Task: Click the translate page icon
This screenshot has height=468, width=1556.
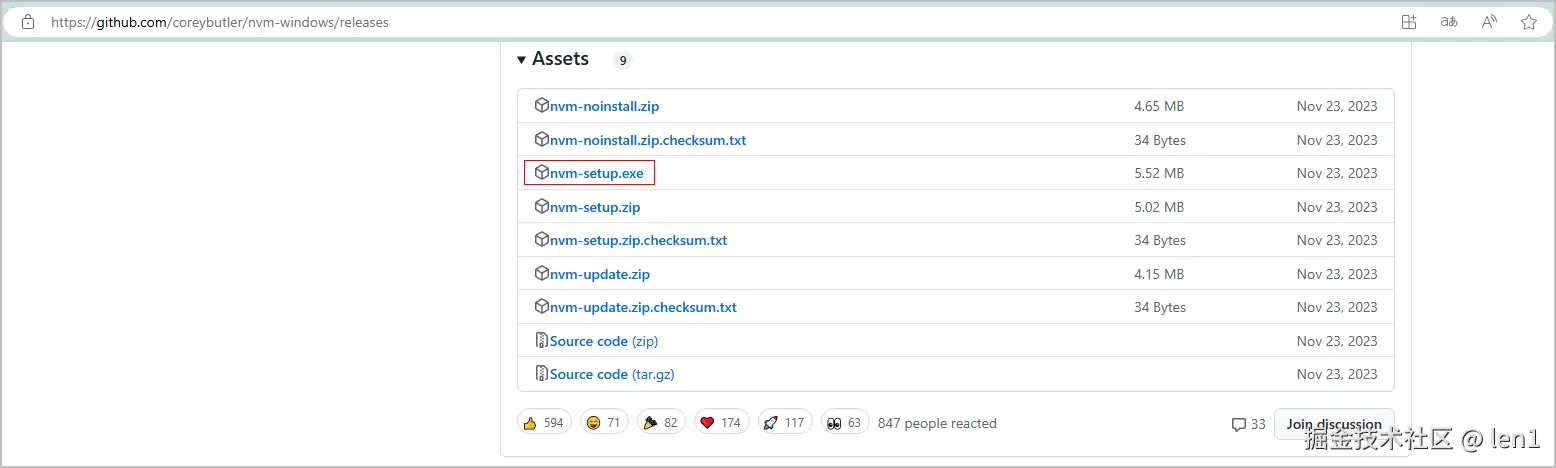Action: (1449, 22)
